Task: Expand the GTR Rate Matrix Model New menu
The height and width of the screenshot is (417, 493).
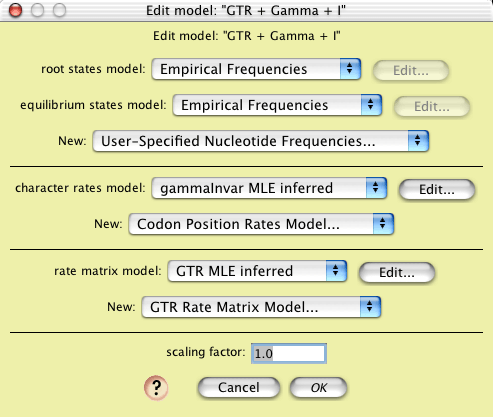Action: pyautogui.click(x=261, y=307)
